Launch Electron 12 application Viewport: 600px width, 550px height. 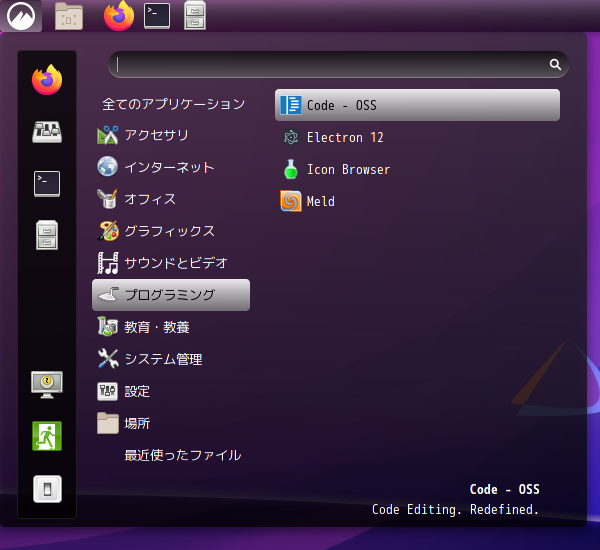click(x=417, y=137)
